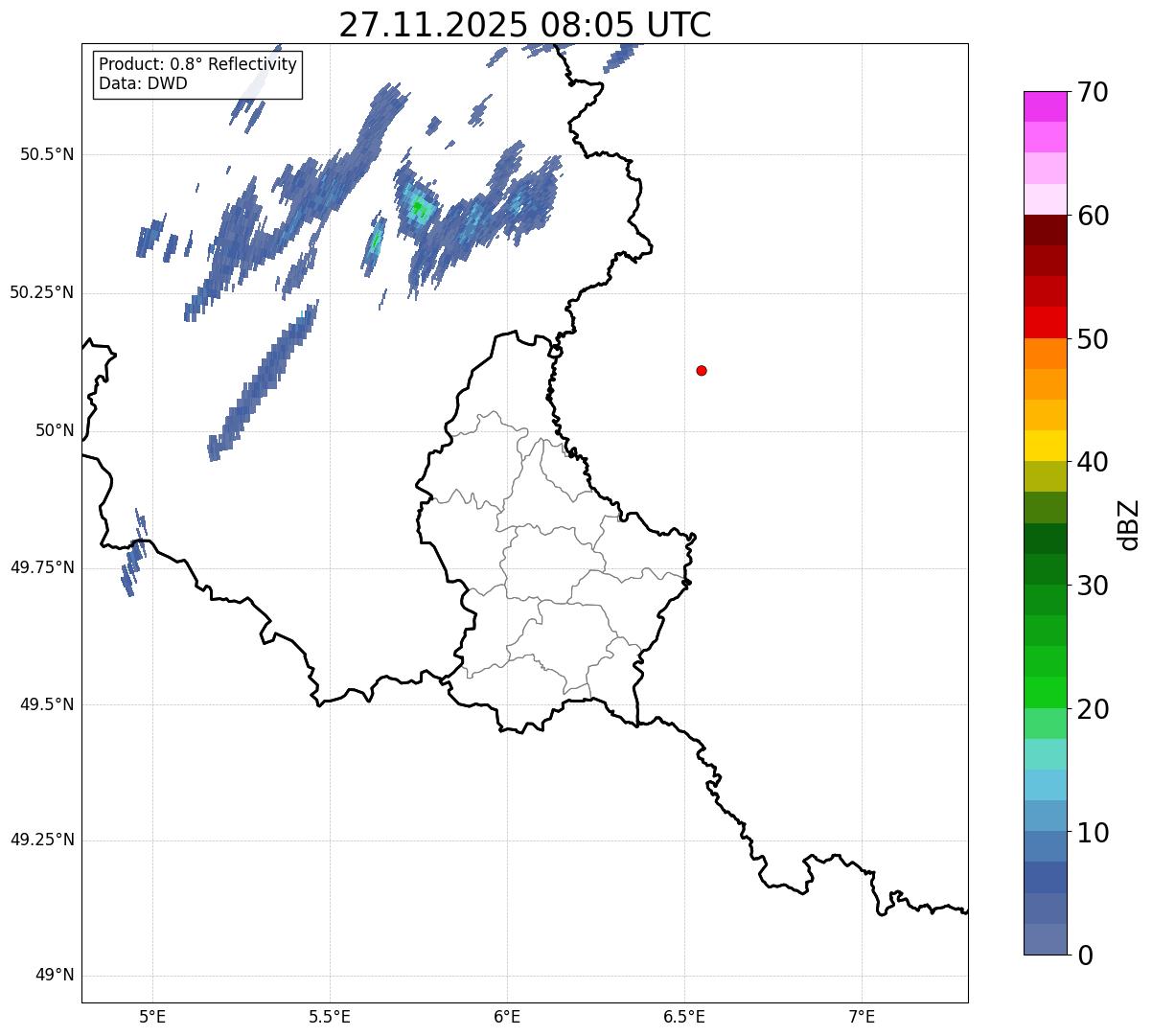
Task: Click the '49.75°N' latitude label
Action: point(42,567)
